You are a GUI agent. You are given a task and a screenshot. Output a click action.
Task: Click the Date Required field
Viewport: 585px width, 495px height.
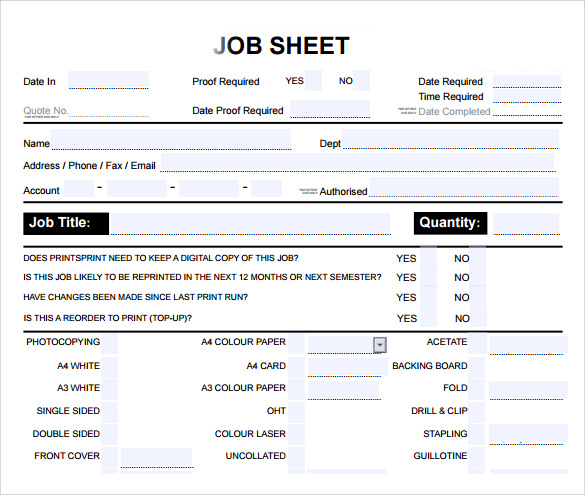(x=527, y=81)
